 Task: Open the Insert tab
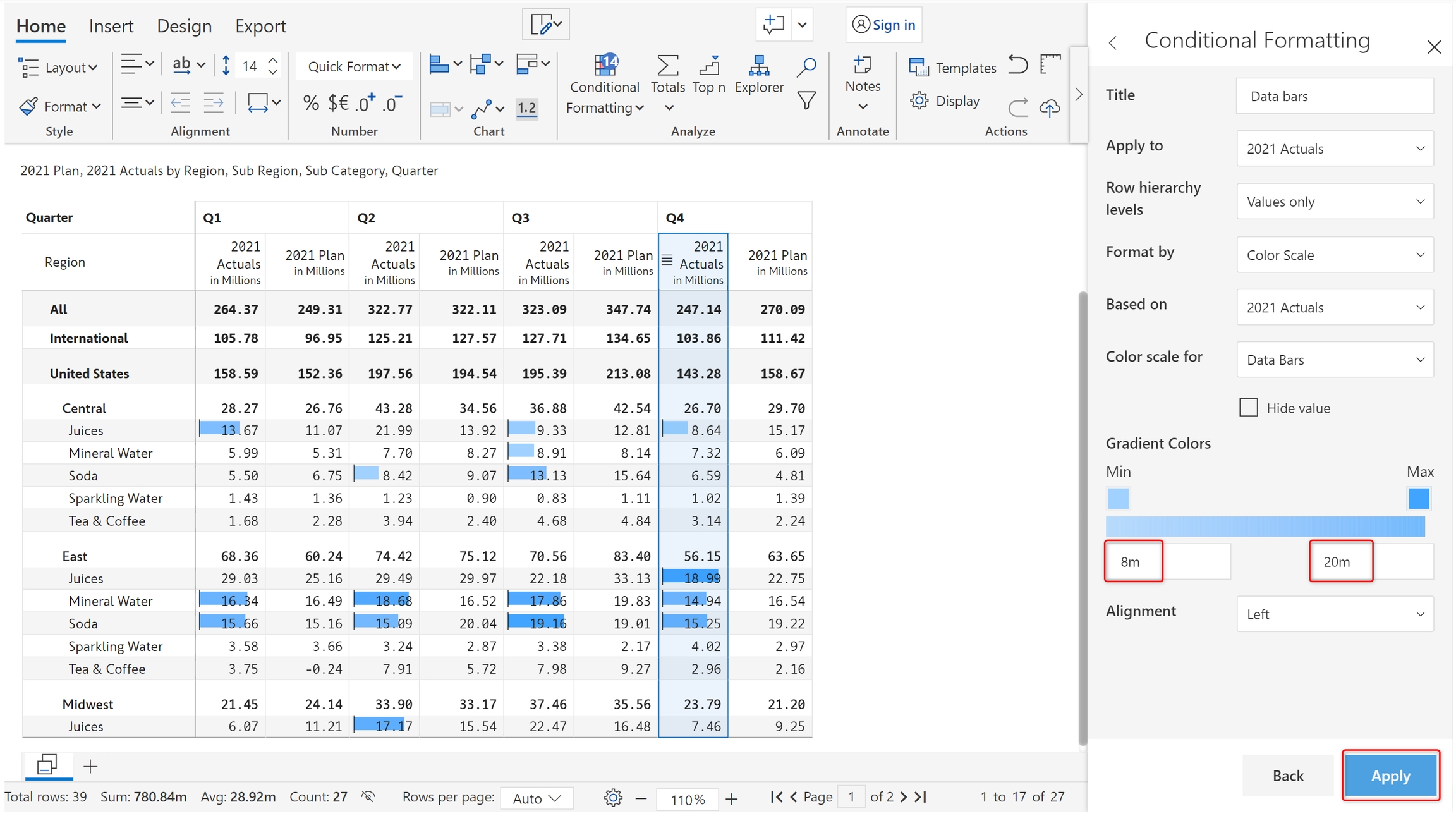(111, 26)
